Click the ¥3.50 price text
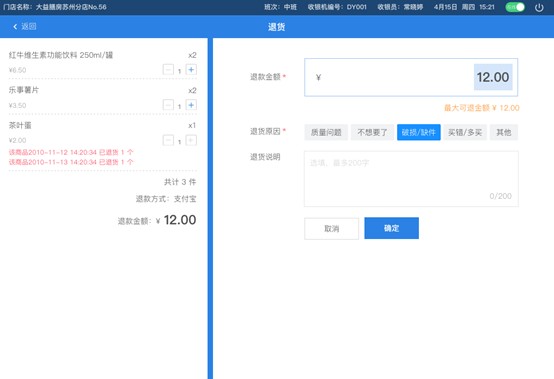This screenshot has width=554, height=379. tap(17, 105)
